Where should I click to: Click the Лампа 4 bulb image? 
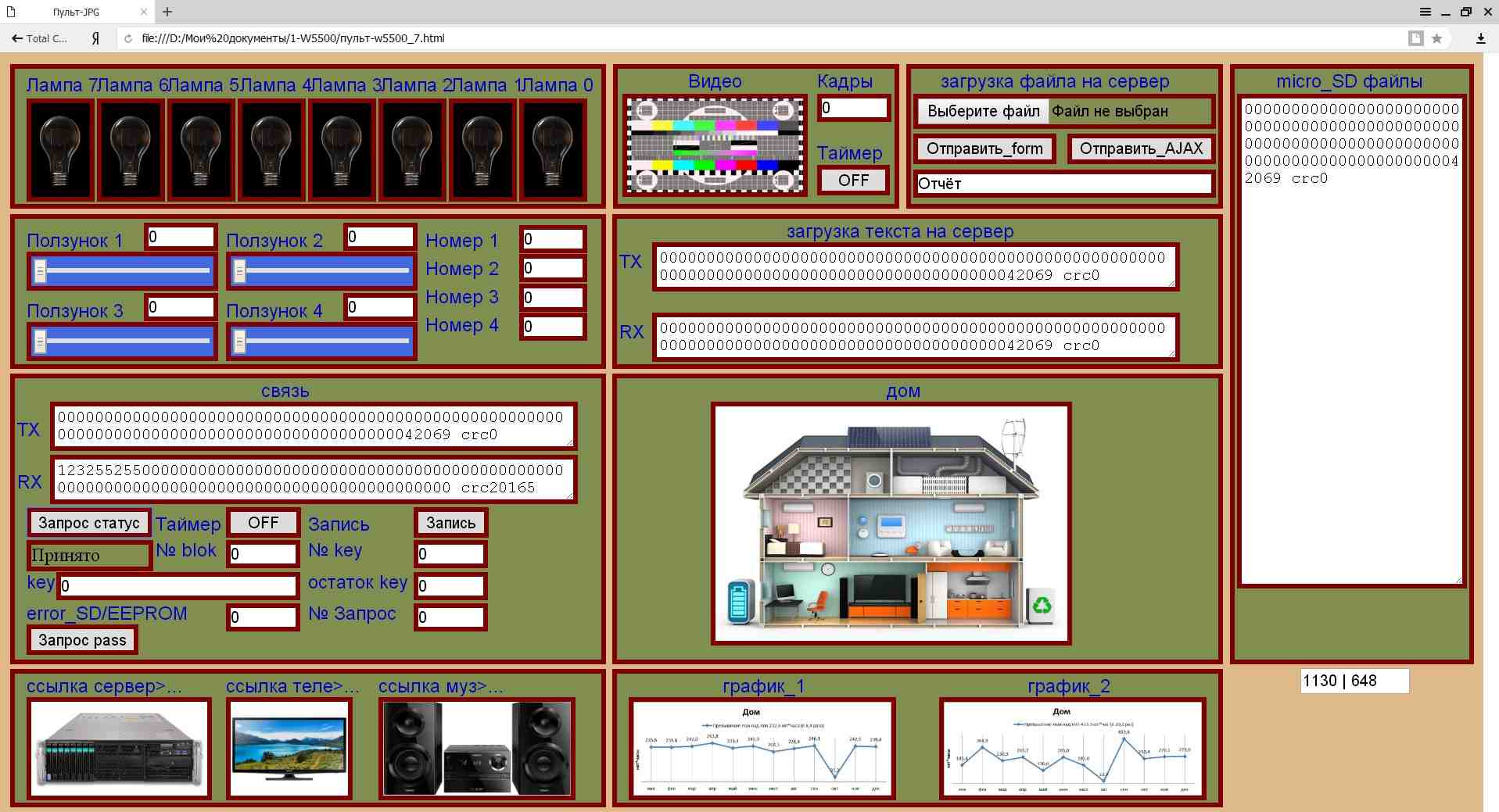[271, 150]
